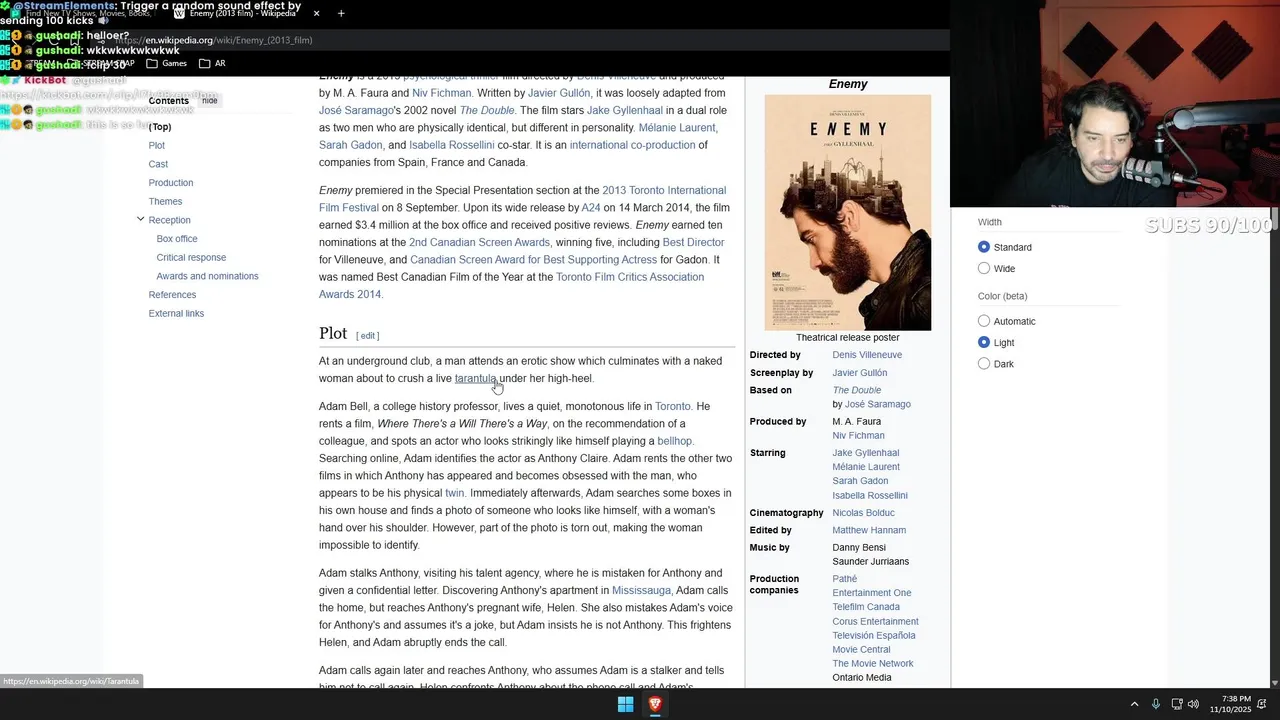1280x720 pixels.
Task: Go to Cast in Contents sidebar
Action: 158,164
